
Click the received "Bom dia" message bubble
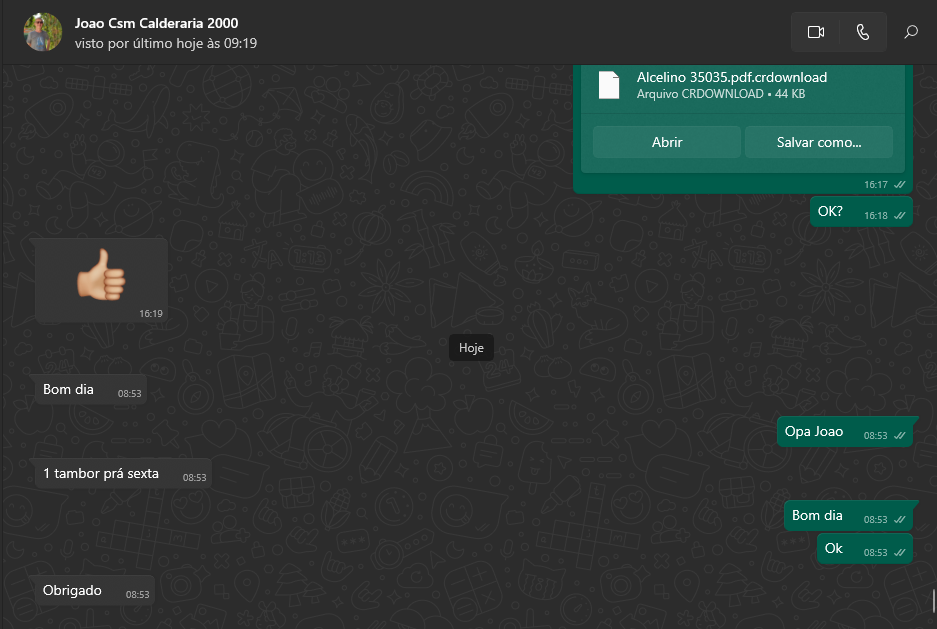68,390
